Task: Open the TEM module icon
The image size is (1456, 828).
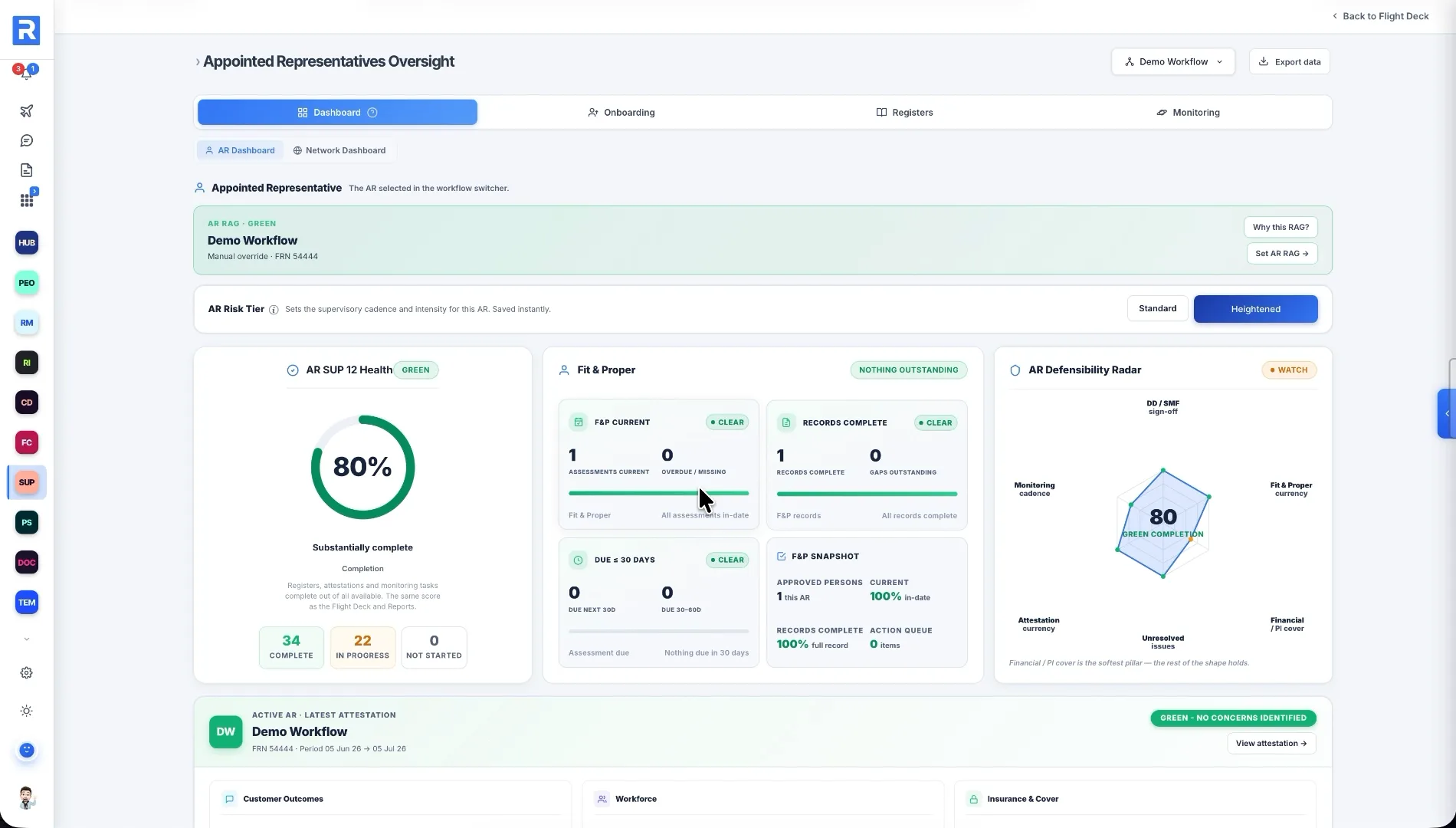Action: click(x=27, y=603)
